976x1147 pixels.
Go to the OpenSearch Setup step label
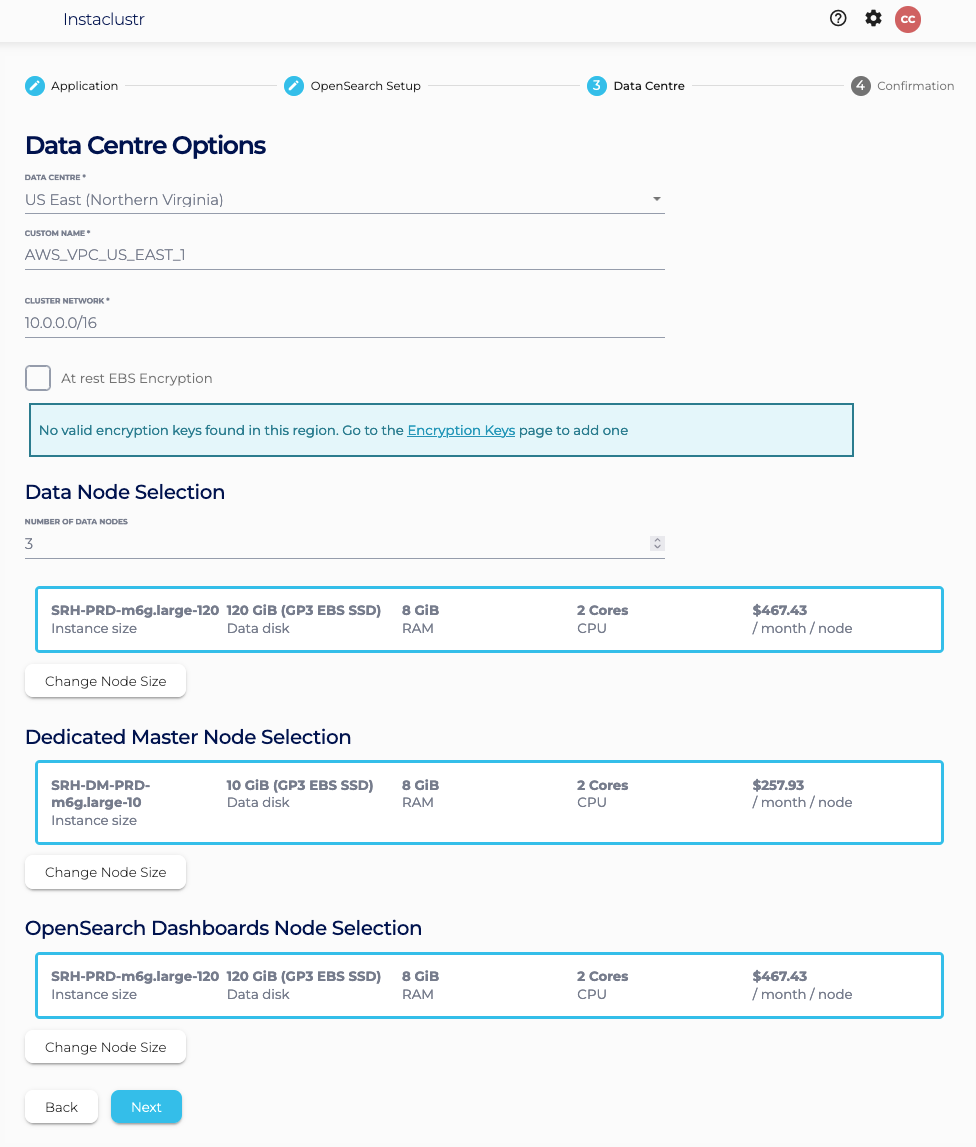click(x=366, y=86)
